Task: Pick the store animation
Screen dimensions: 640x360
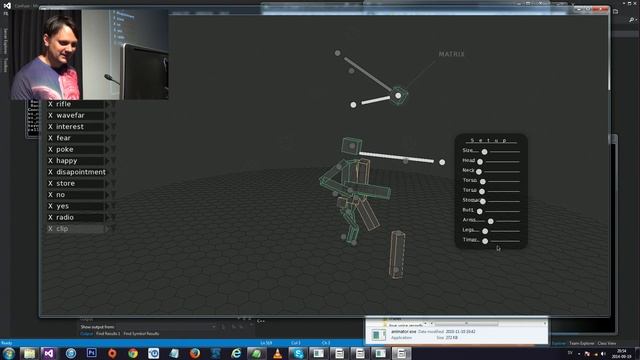Action: (65, 183)
